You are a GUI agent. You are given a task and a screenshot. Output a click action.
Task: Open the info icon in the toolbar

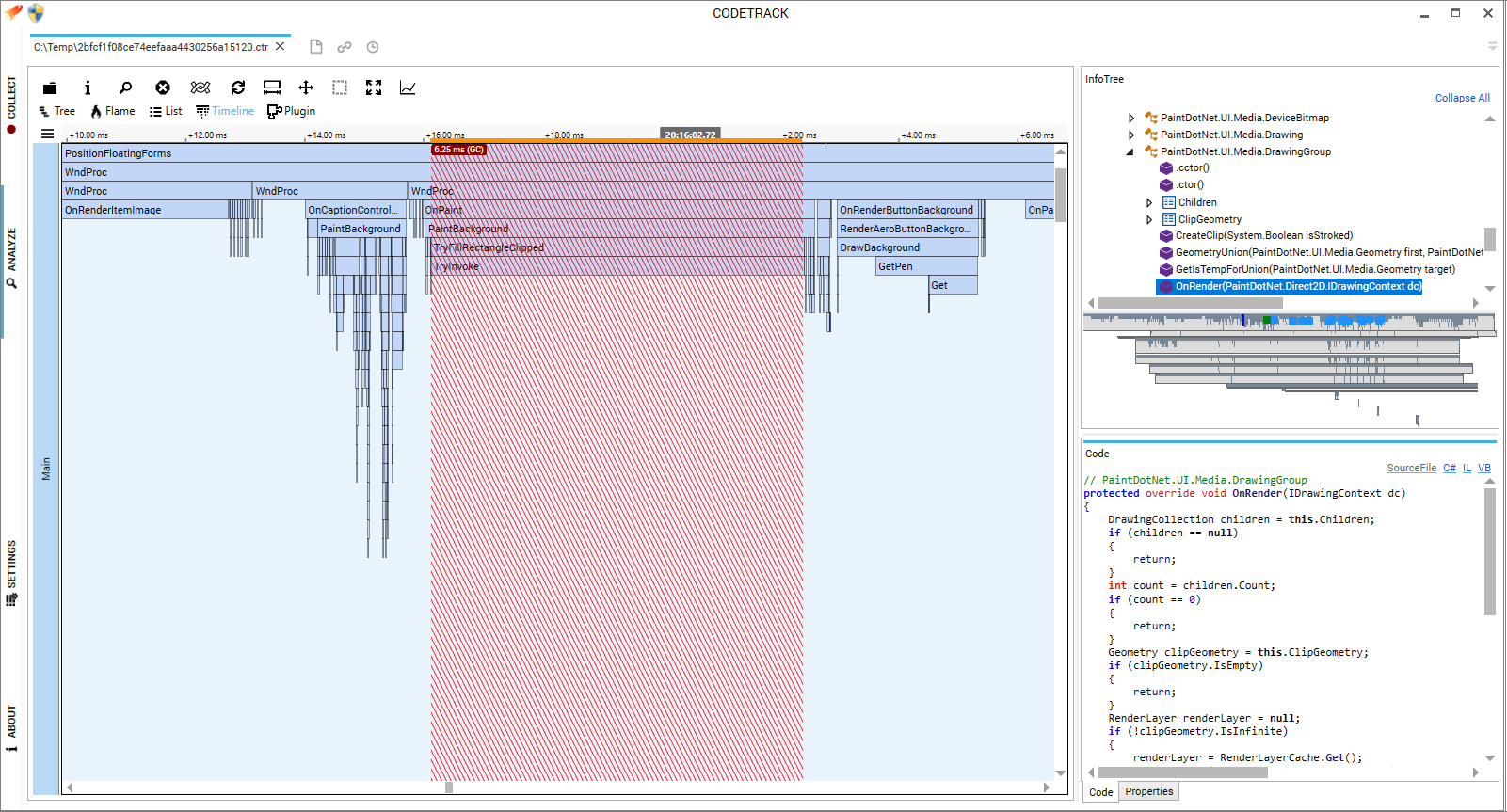(x=88, y=88)
